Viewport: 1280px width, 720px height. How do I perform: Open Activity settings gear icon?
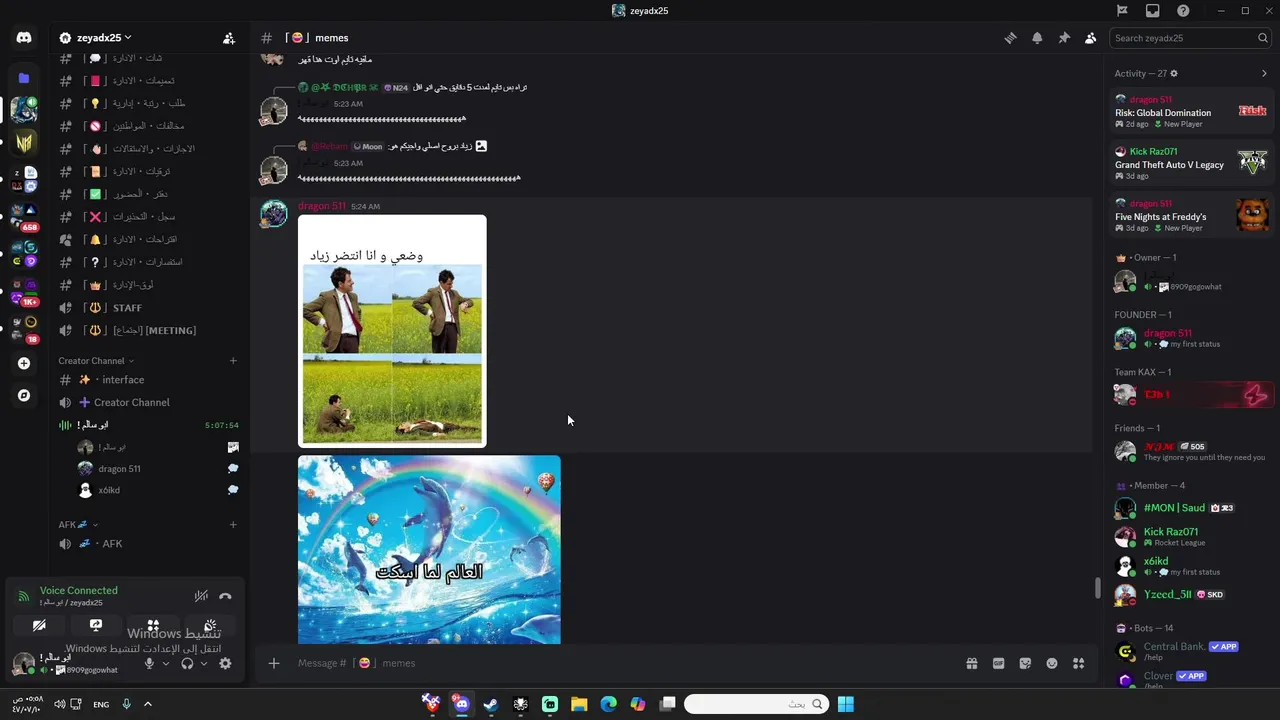tap(1174, 73)
